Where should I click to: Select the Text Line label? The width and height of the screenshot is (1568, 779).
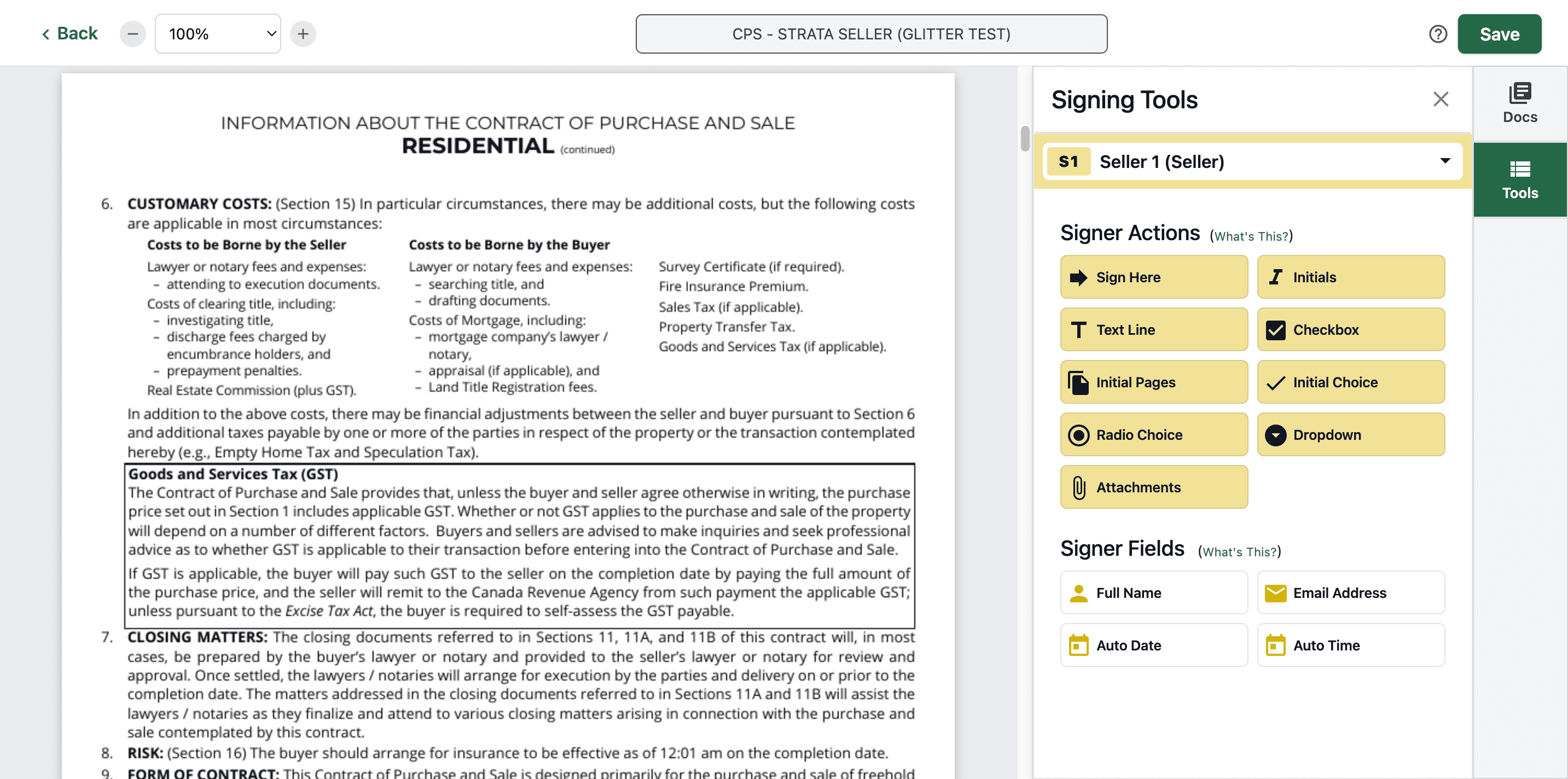pyautogui.click(x=1125, y=330)
